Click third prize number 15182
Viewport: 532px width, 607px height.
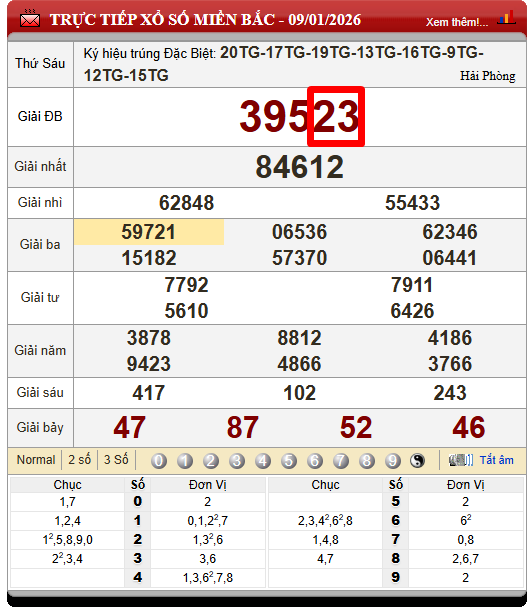coord(149,258)
